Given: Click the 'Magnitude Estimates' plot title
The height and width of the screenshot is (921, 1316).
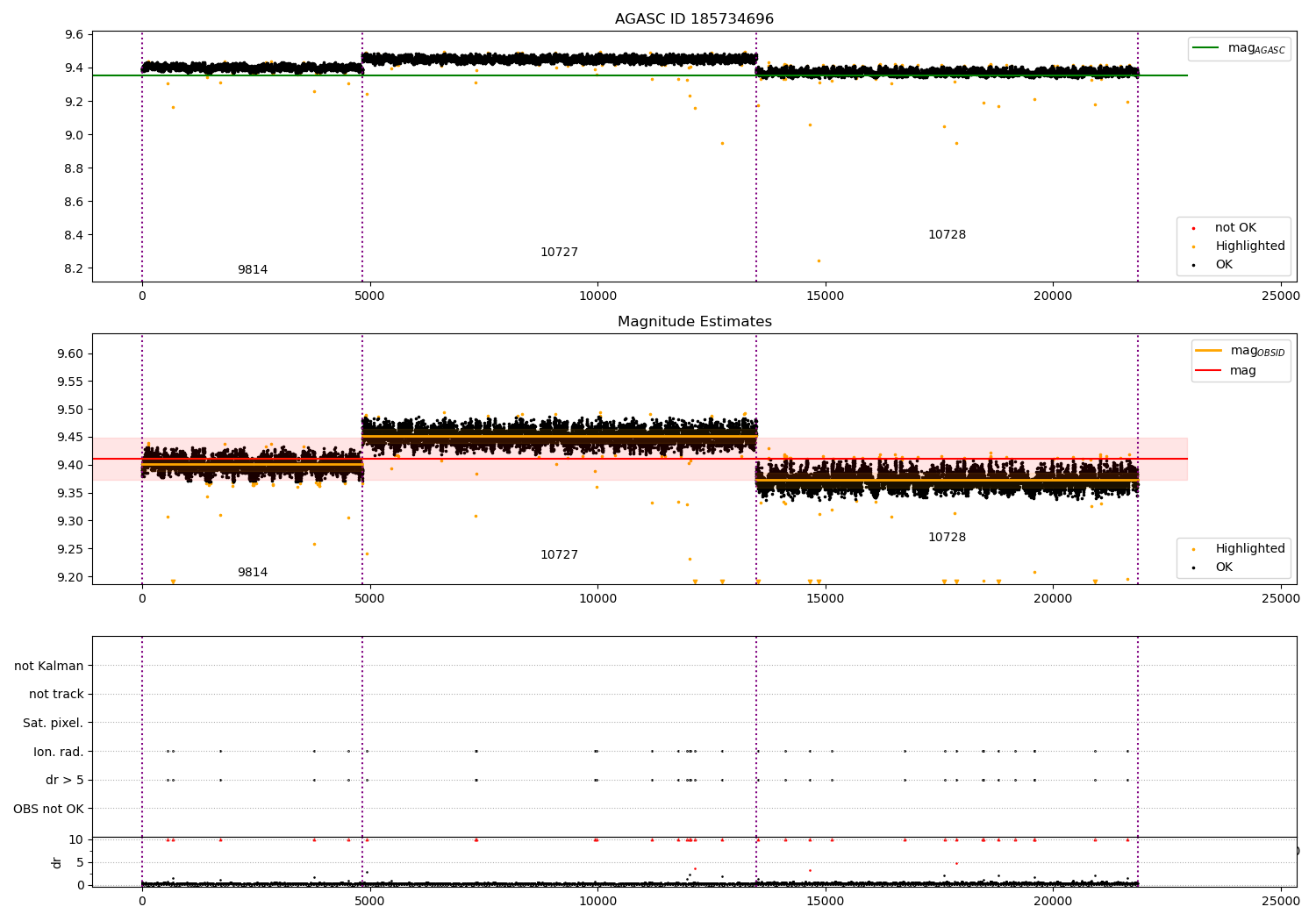Looking at the screenshot, I should point(694,322).
